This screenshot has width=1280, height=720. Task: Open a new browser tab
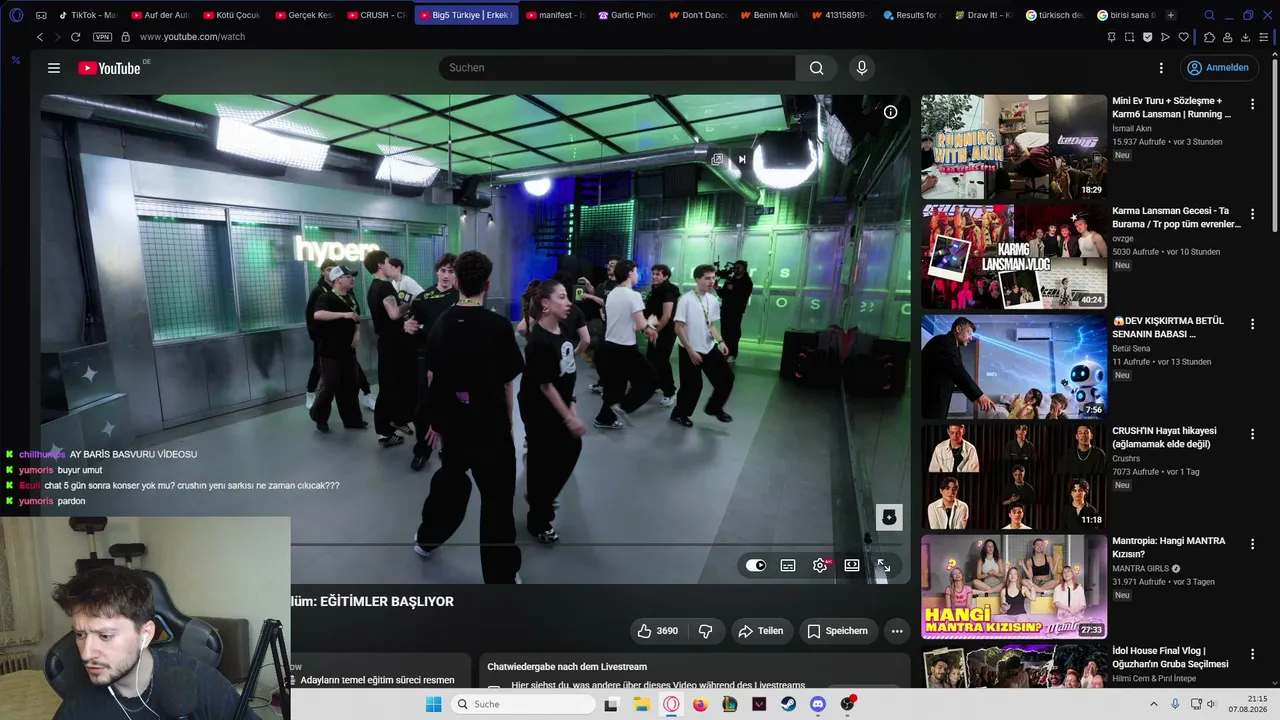[1171, 15]
